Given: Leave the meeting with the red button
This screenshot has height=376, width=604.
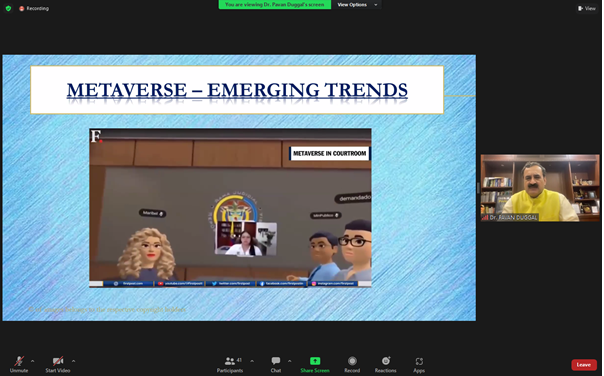Looking at the screenshot, I should click(x=584, y=365).
